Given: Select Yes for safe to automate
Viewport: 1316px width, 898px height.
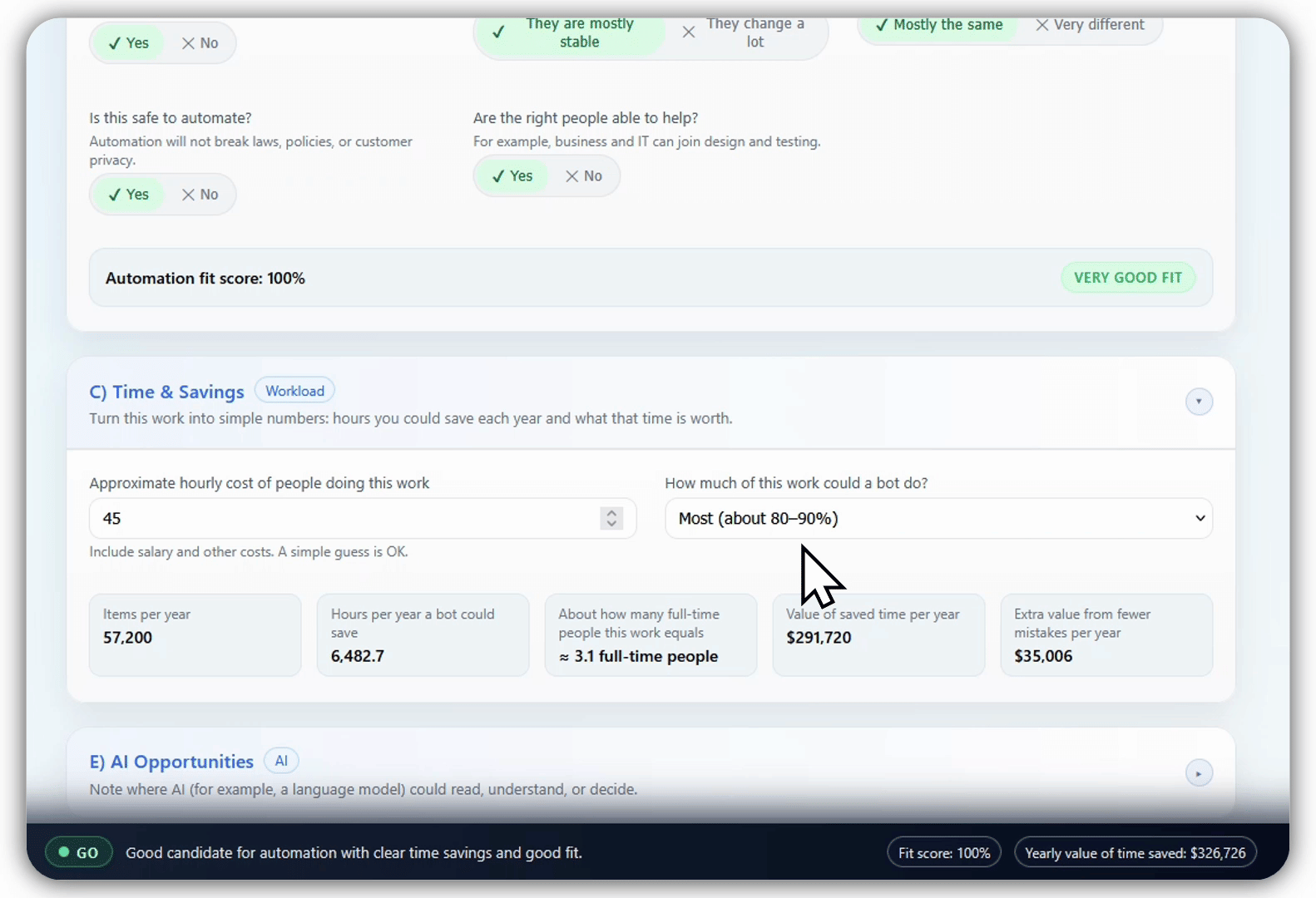Looking at the screenshot, I should [x=129, y=195].
